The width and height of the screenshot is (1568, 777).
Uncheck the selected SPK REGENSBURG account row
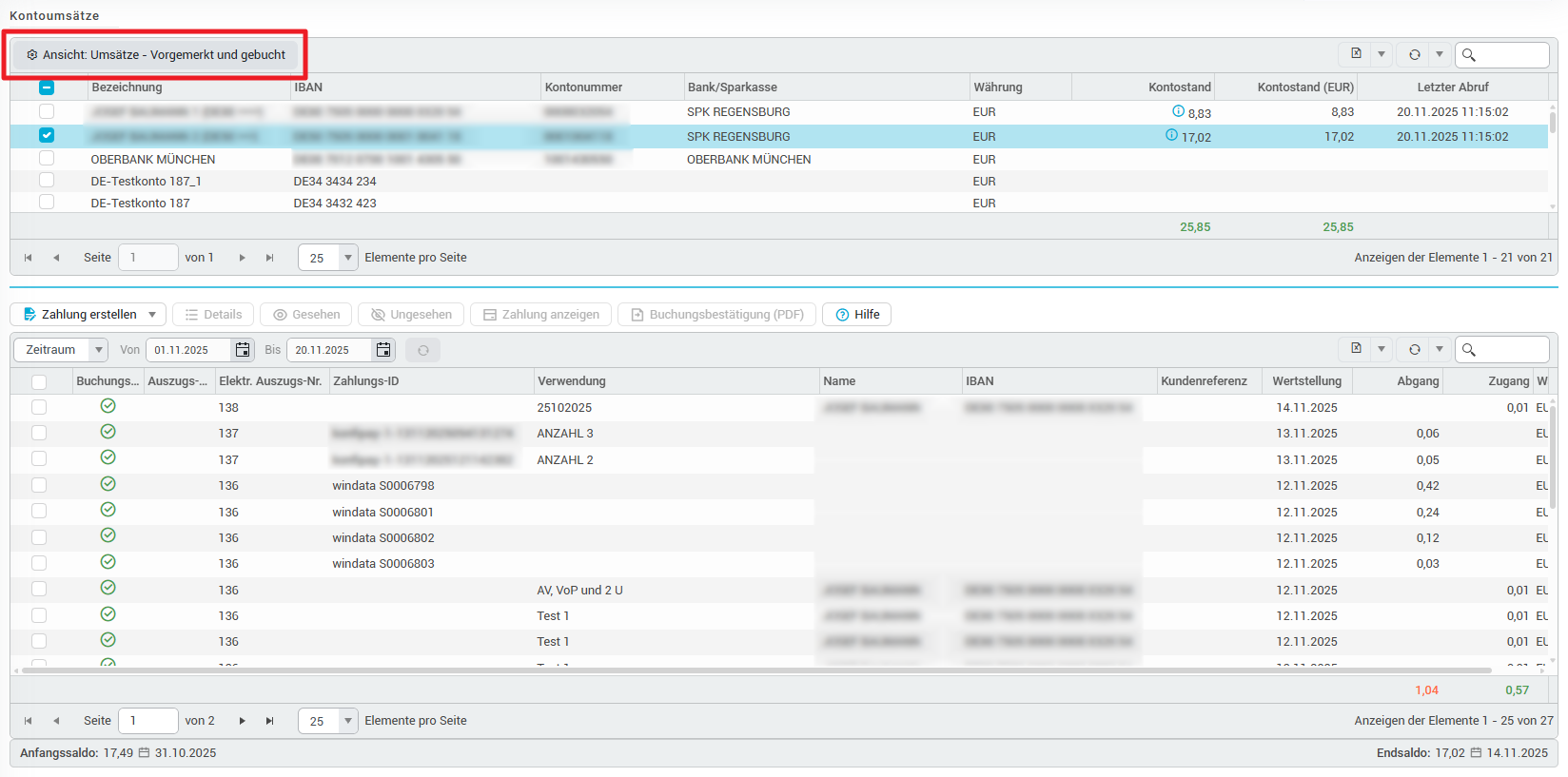click(x=47, y=135)
